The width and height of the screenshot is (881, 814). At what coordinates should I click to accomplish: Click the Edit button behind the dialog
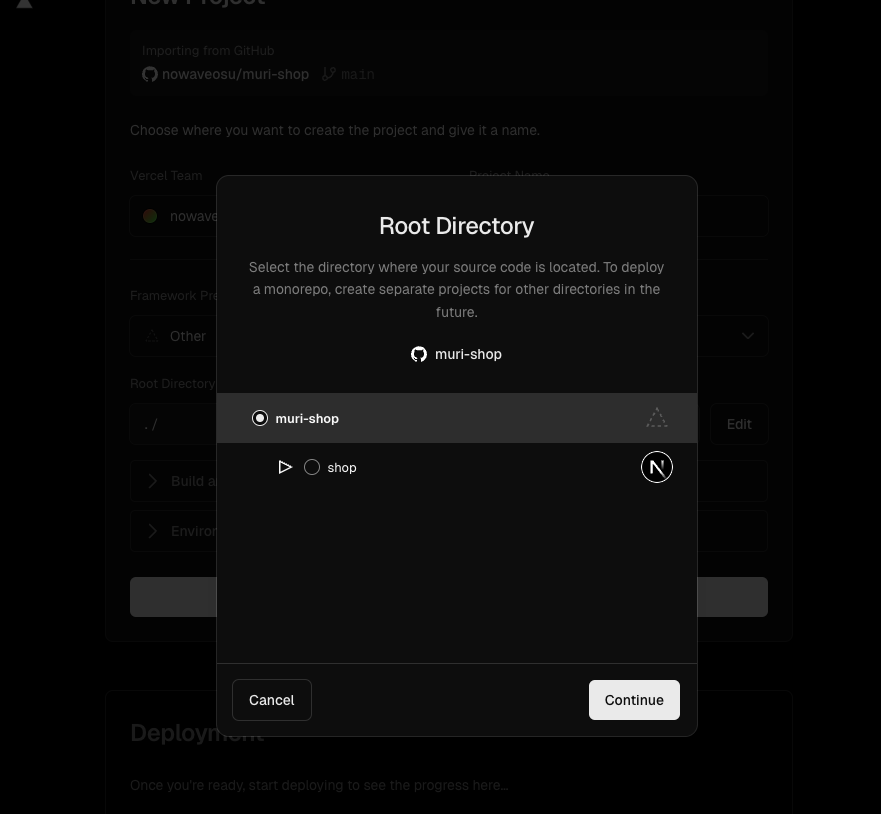point(739,424)
